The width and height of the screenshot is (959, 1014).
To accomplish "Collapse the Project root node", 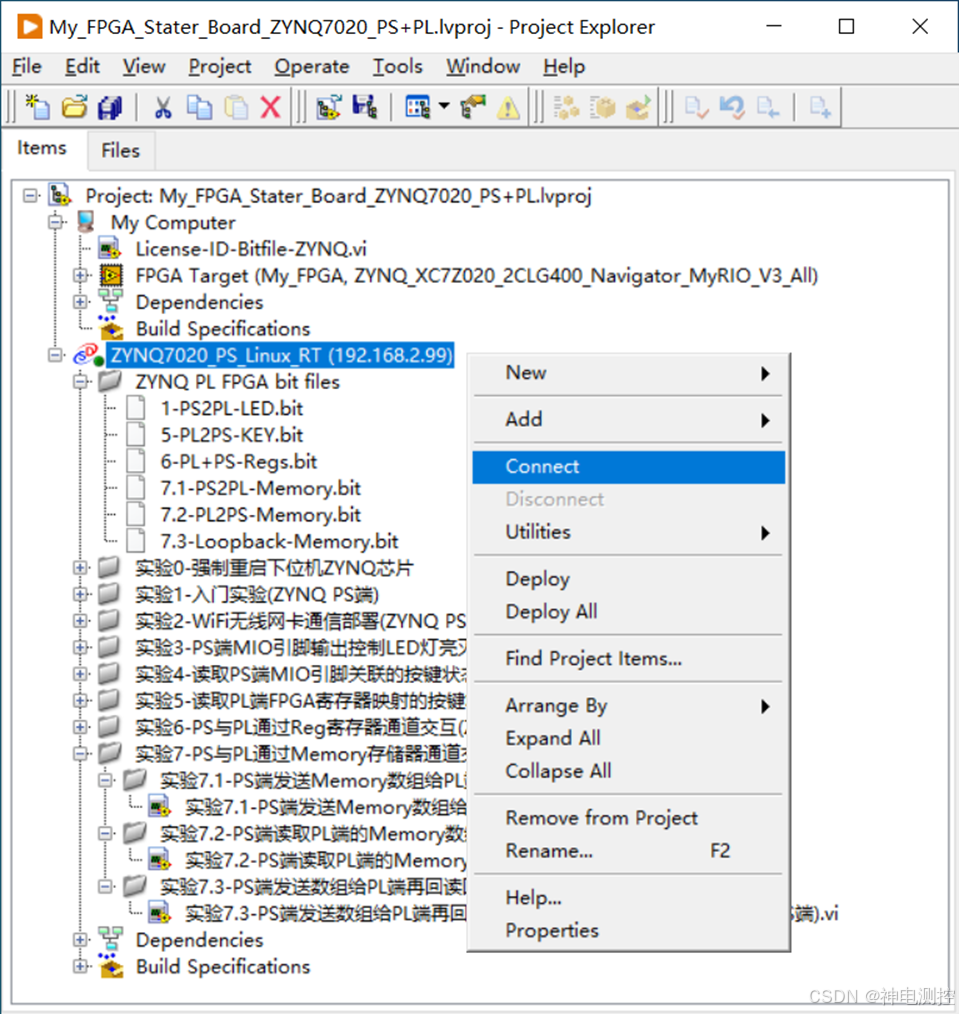I will coord(30,195).
